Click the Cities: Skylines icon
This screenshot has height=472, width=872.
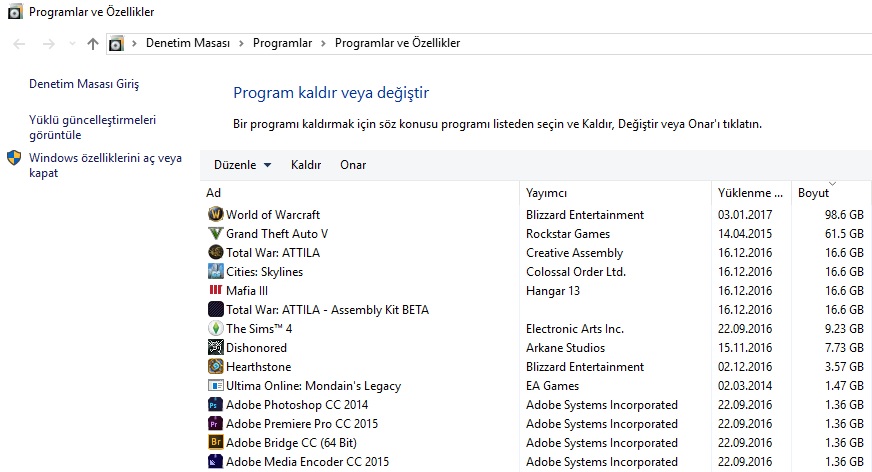(x=215, y=271)
